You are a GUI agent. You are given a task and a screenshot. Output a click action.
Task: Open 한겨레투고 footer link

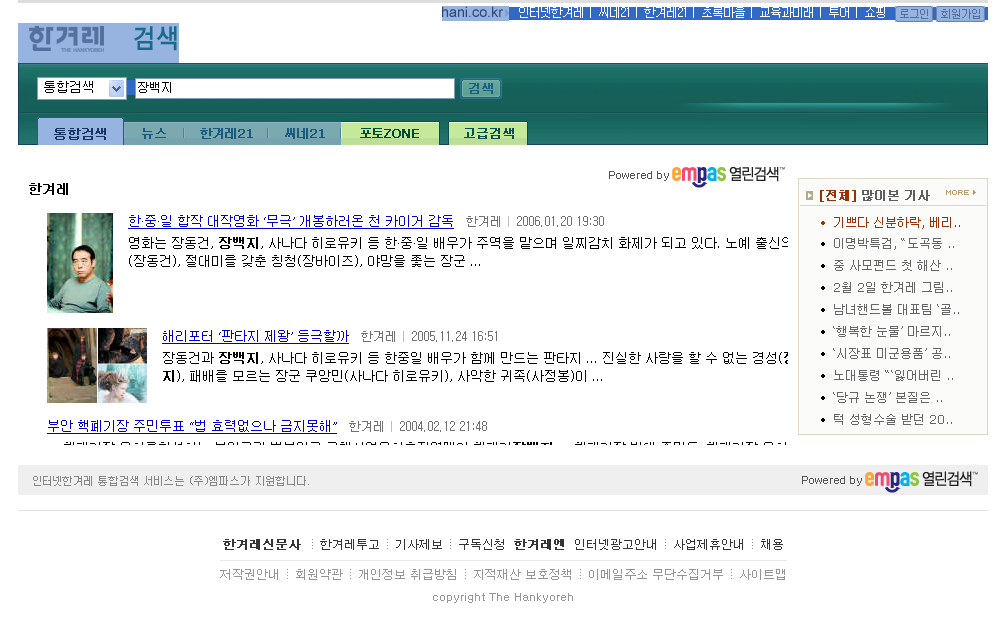pyautogui.click(x=349, y=545)
